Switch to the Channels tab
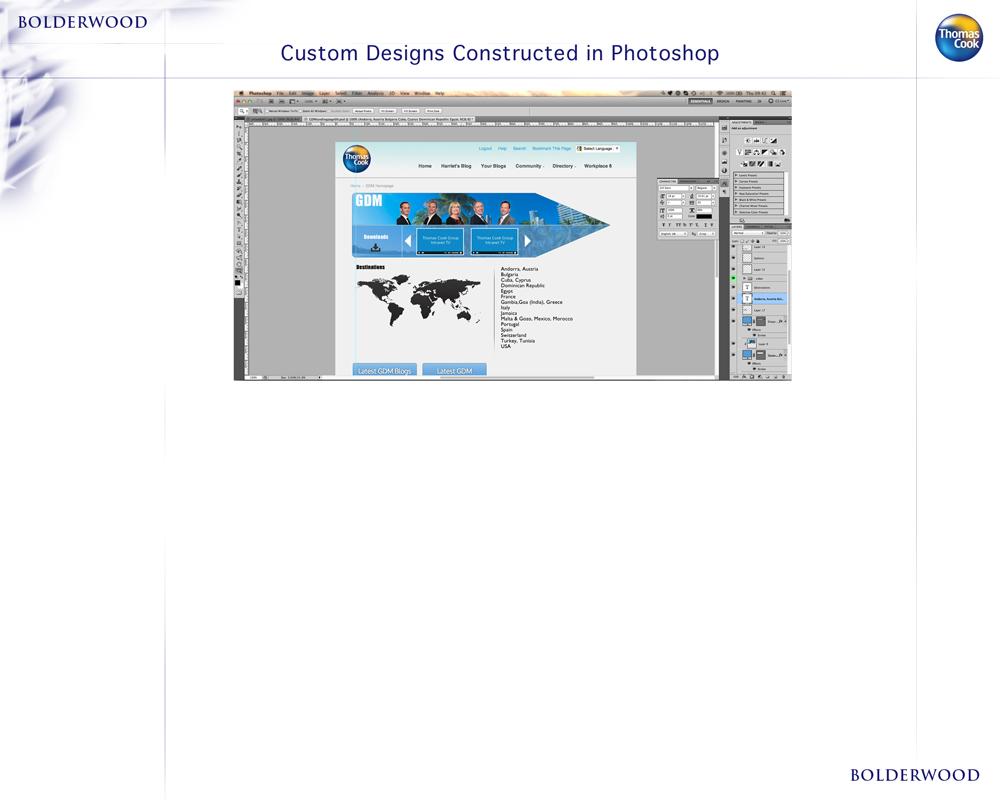The image size is (1000, 800). [x=753, y=226]
